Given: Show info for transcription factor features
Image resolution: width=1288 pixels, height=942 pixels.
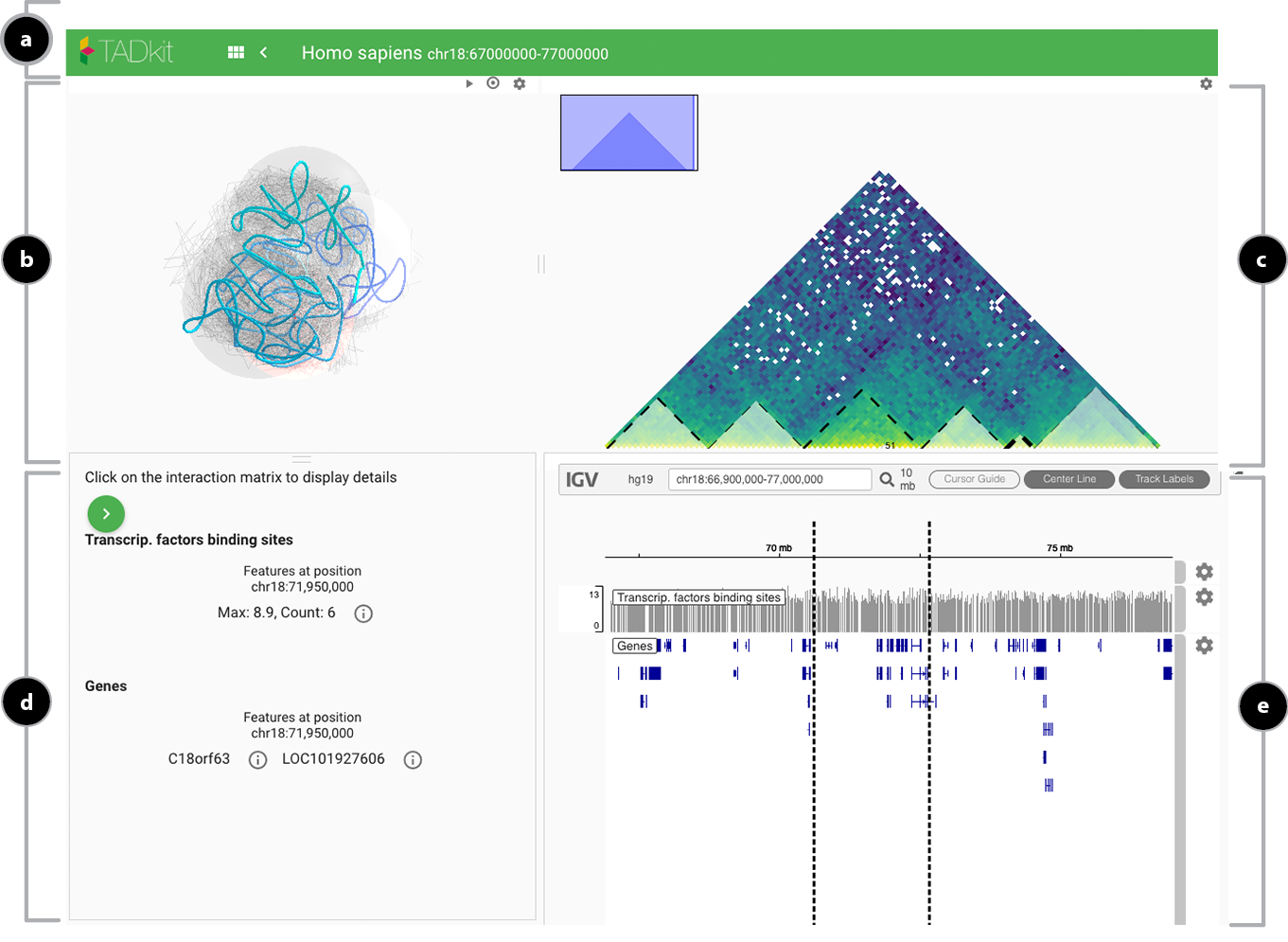Looking at the screenshot, I should [363, 613].
